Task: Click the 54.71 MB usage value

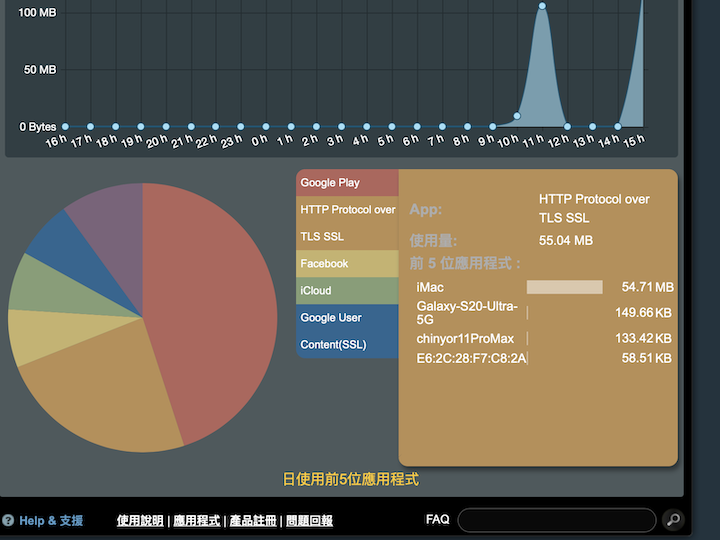Action: click(647, 287)
